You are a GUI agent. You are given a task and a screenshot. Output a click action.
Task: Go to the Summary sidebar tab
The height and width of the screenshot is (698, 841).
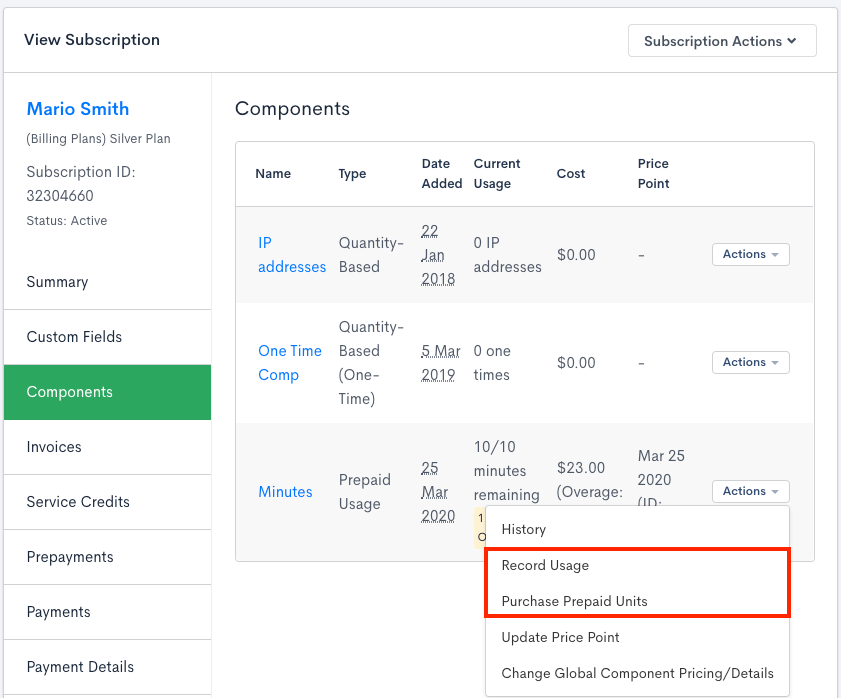[57, 282]
